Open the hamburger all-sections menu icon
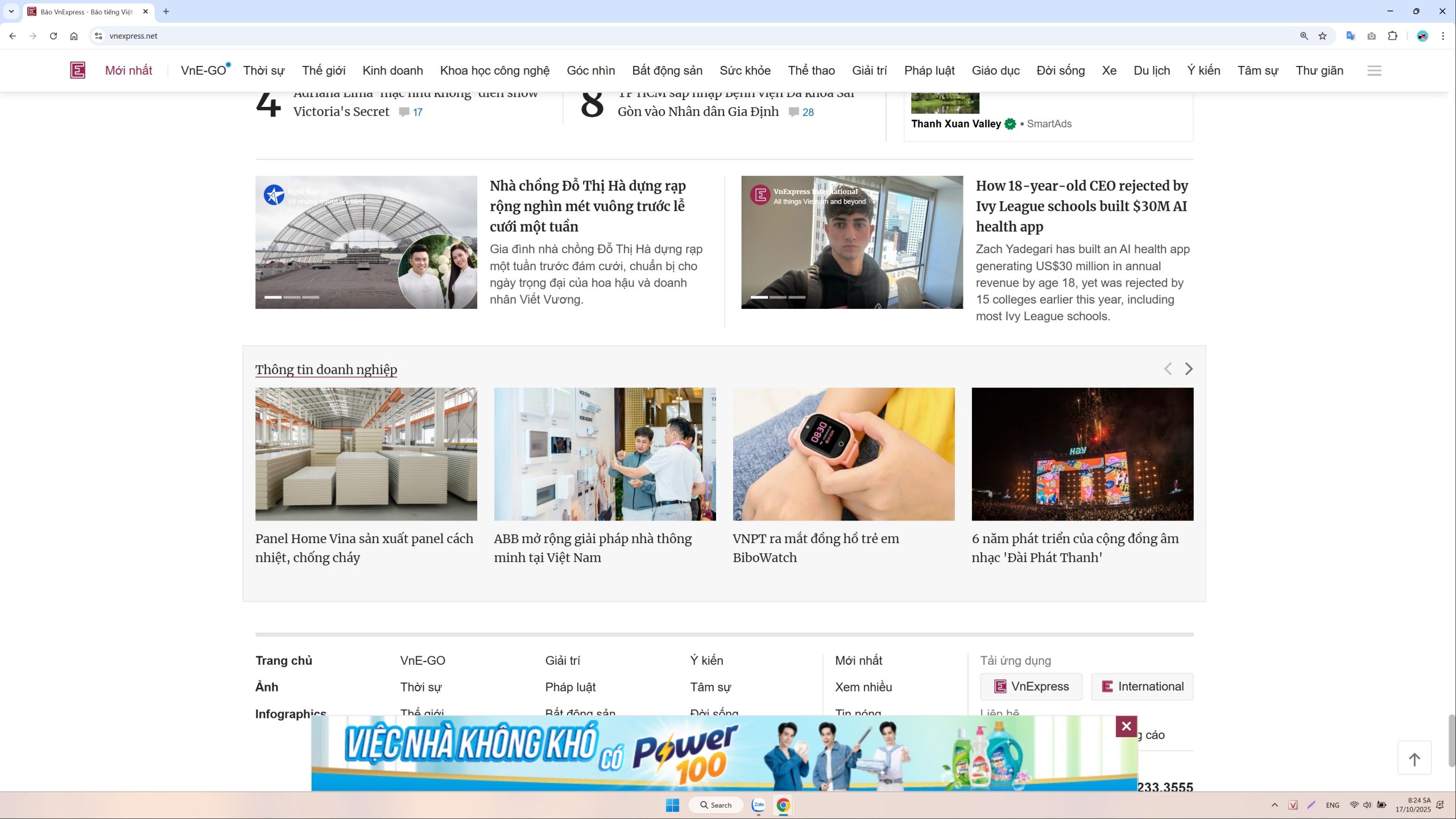Image resolution: width=1456 pixels, height=819 pixels. pyautogui.click(x=1374, y=71)
